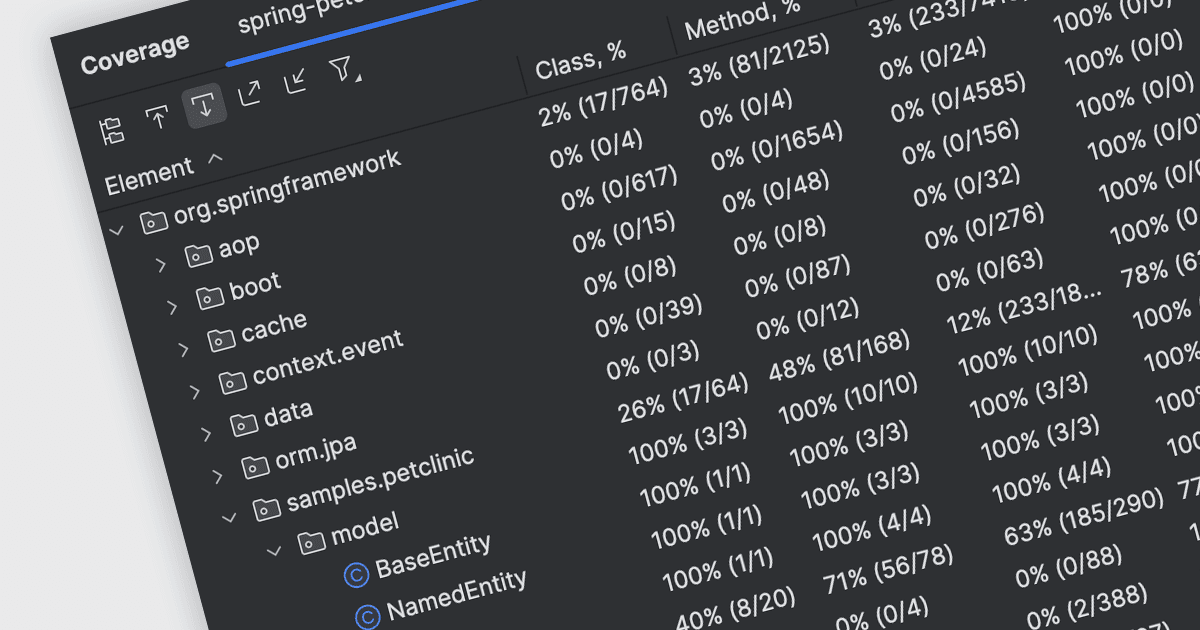Click the samples.petclinic folder icon

266,510
